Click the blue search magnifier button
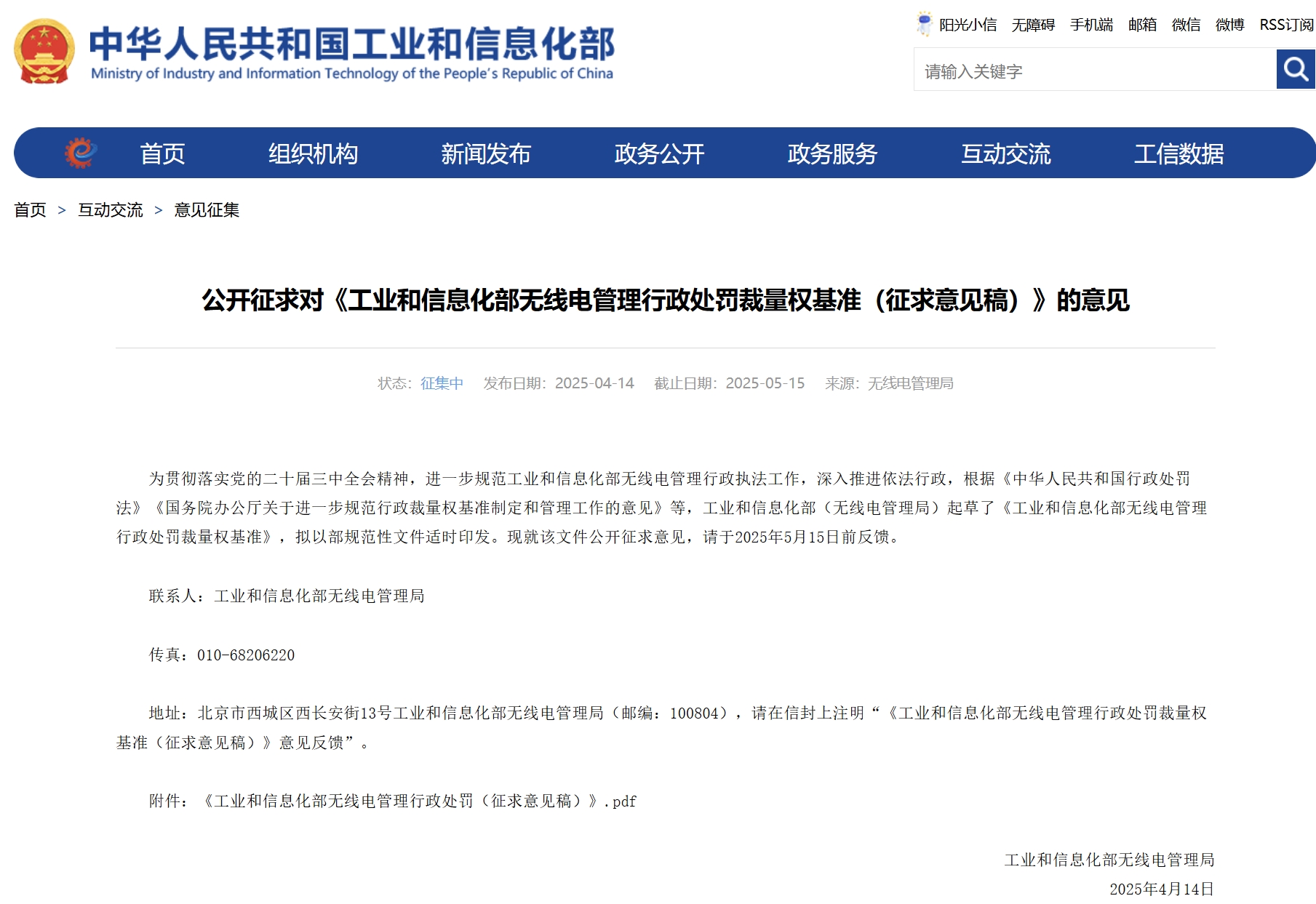 (1296, 69)
